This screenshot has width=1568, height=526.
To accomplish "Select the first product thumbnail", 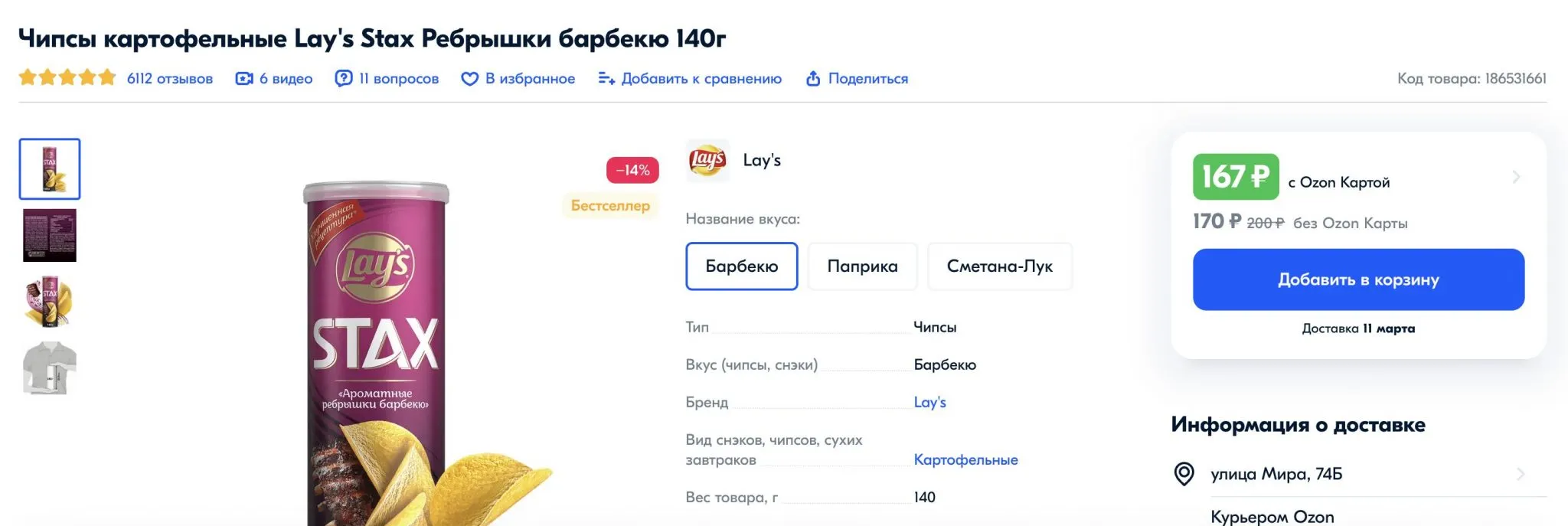I will (50, 169).
